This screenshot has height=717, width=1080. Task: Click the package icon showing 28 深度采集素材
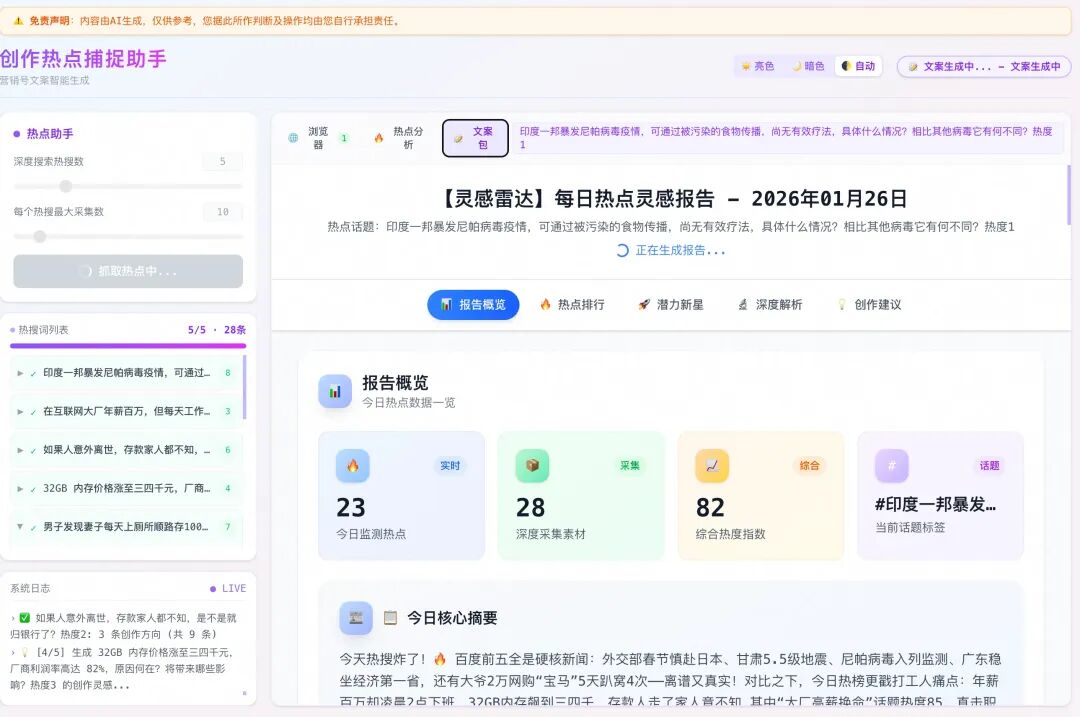coord(531,466)
